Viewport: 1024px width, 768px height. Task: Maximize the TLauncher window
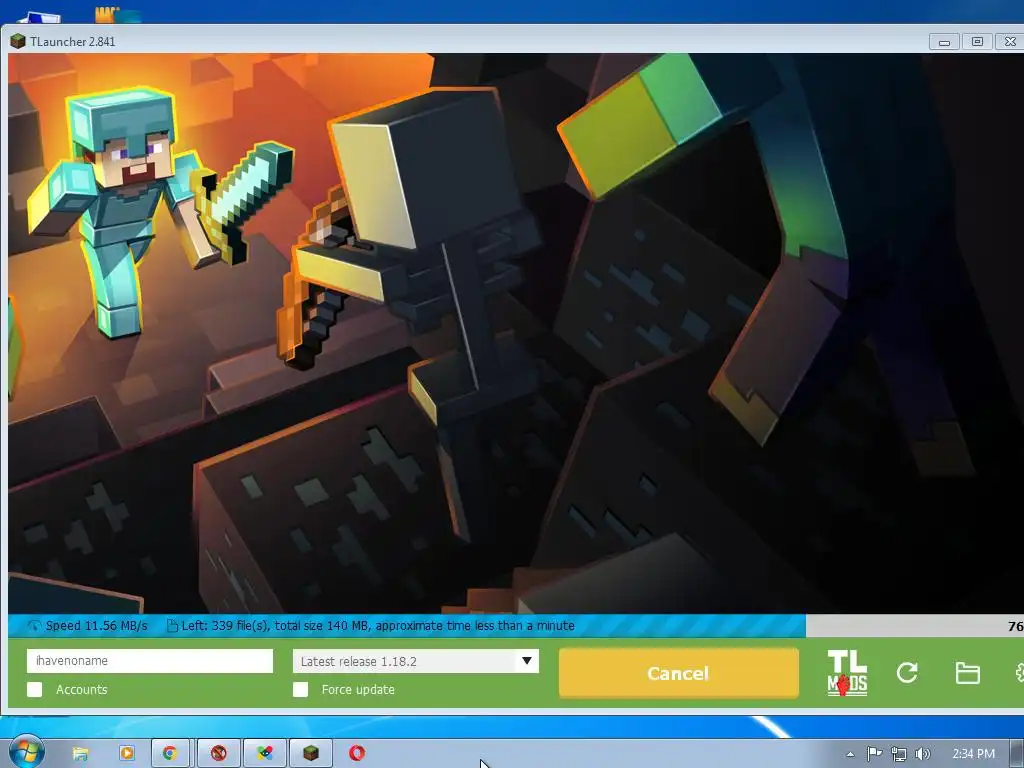click(977, 42)
